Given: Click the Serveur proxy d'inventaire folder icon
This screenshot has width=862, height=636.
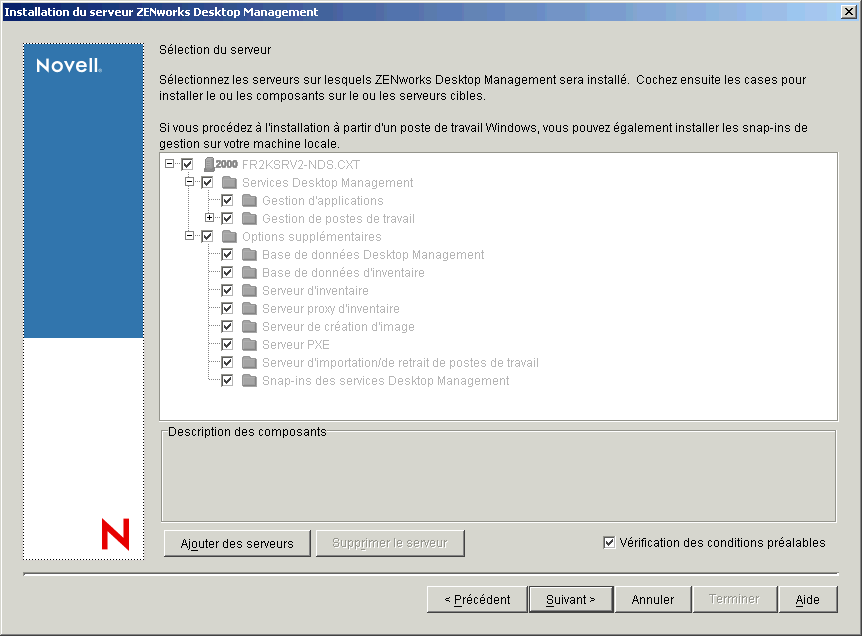Looking at the screenshot, I should click(248, 307).
